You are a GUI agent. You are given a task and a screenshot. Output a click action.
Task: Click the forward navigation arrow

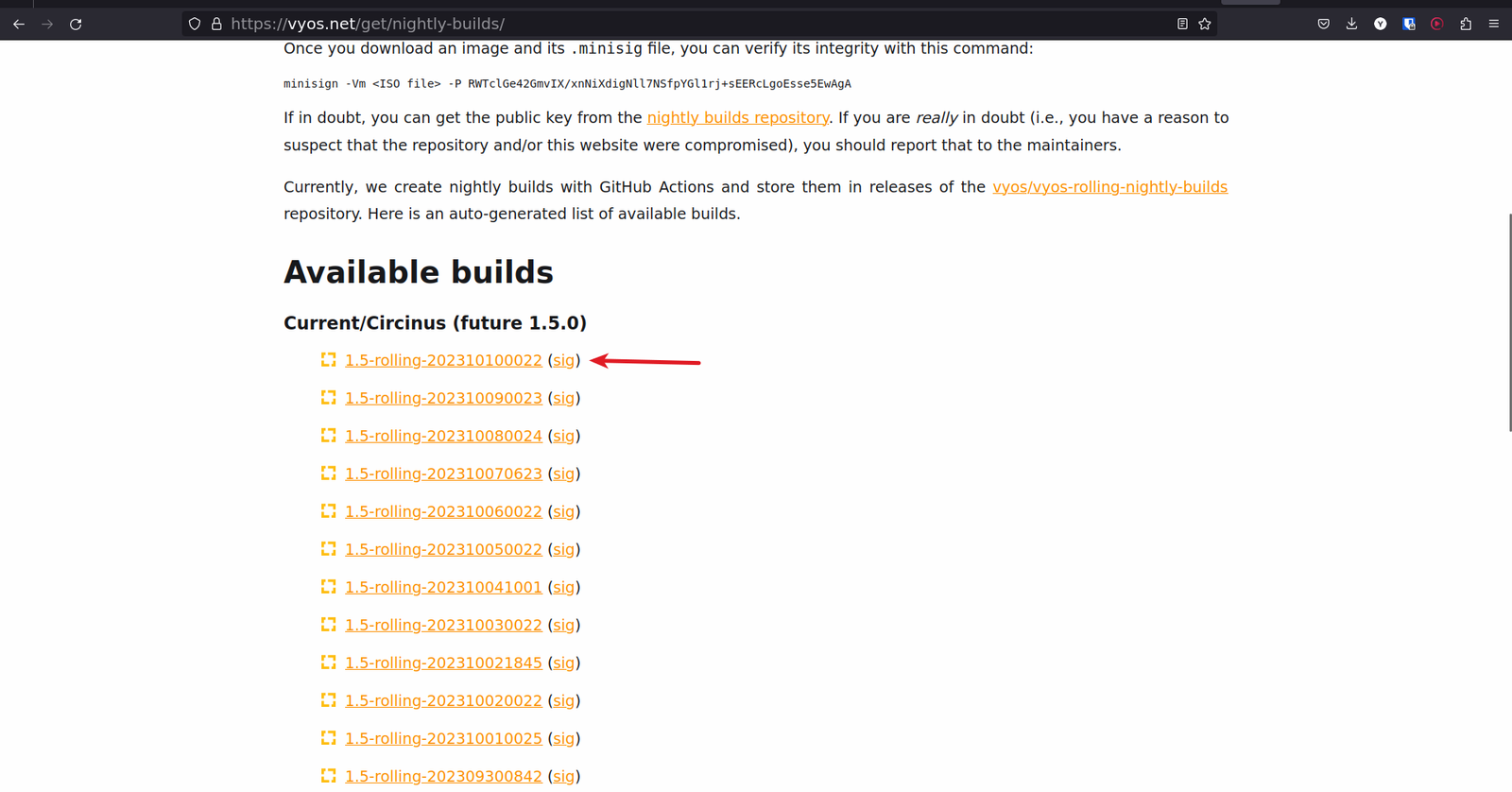[47, 24]
